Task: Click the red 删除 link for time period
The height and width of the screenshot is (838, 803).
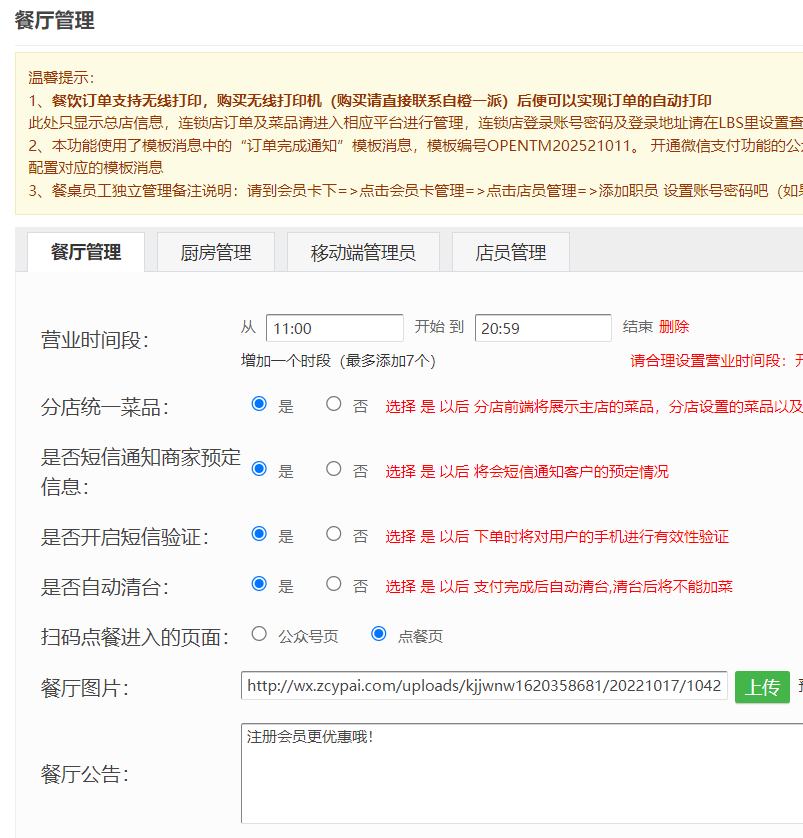Action: pos(674,327)
